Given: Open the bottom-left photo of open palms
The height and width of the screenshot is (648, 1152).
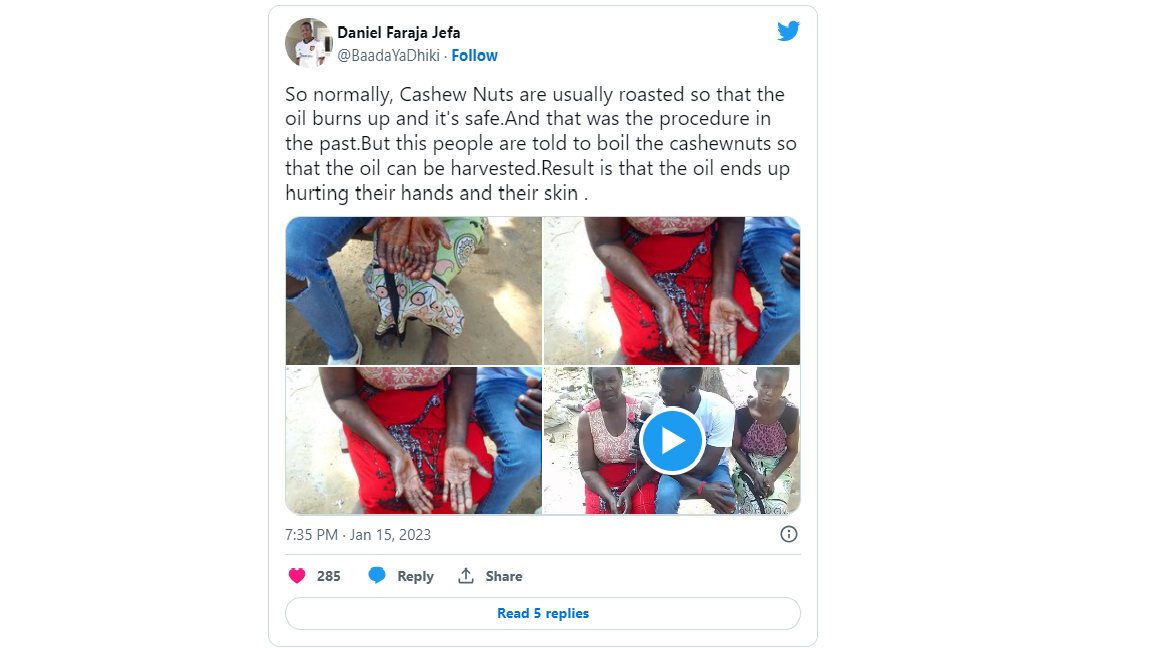Looking at the screenshot, I should click(x=413, y=440).
